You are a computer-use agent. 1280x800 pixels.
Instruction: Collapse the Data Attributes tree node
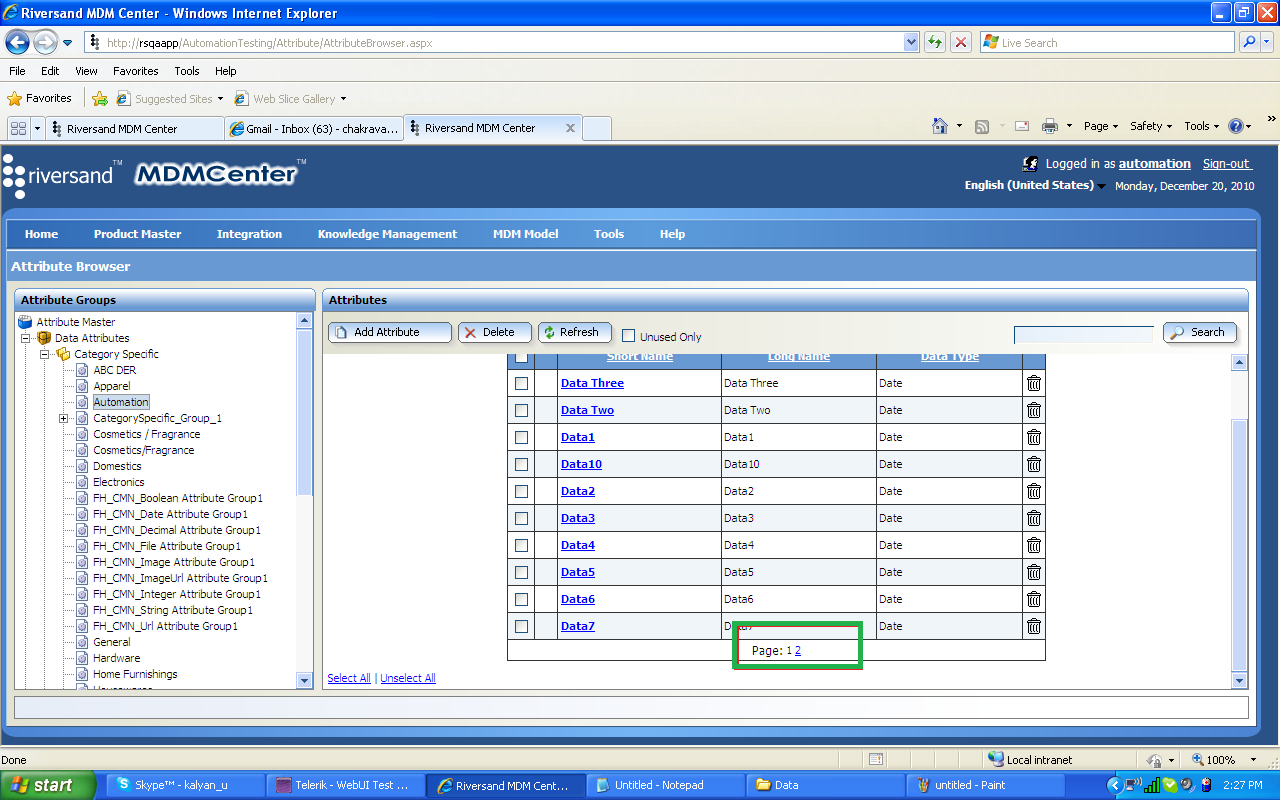click(26, 338)
